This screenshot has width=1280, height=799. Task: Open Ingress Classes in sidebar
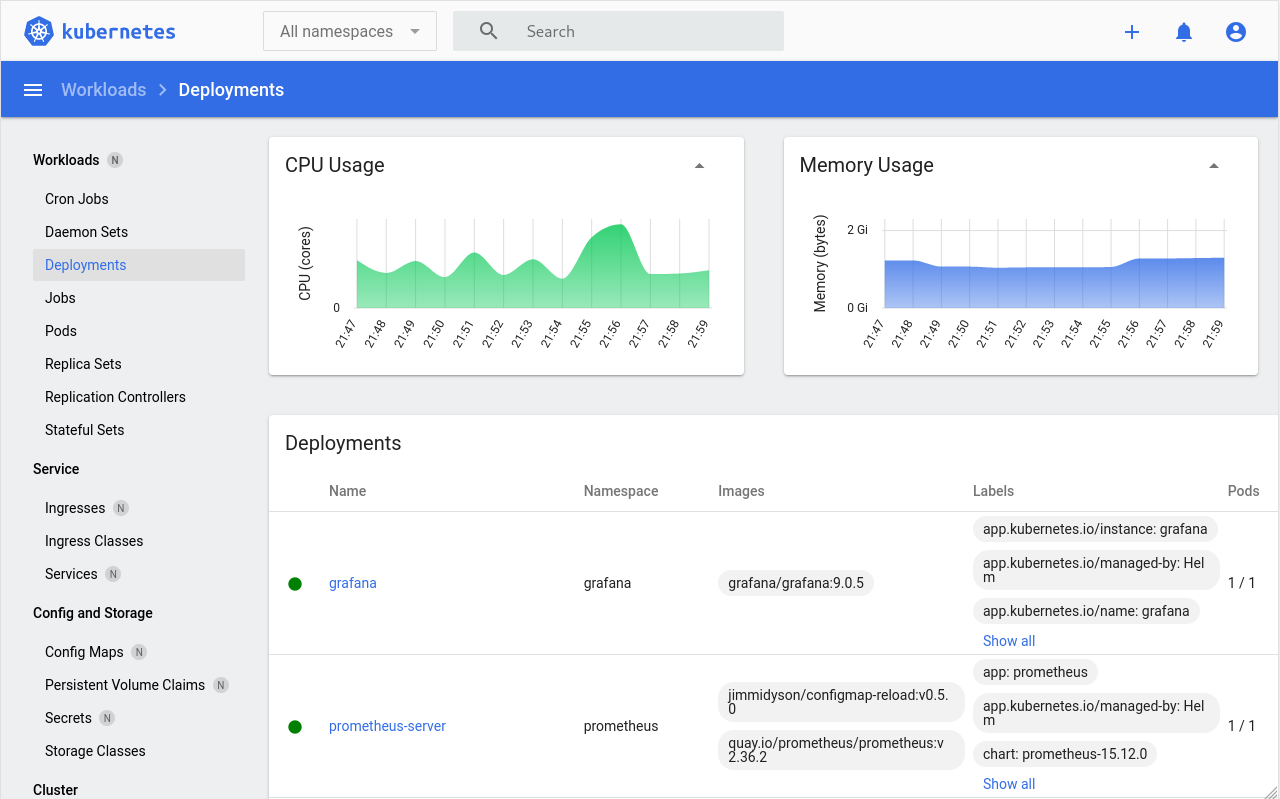coord(94,541)
